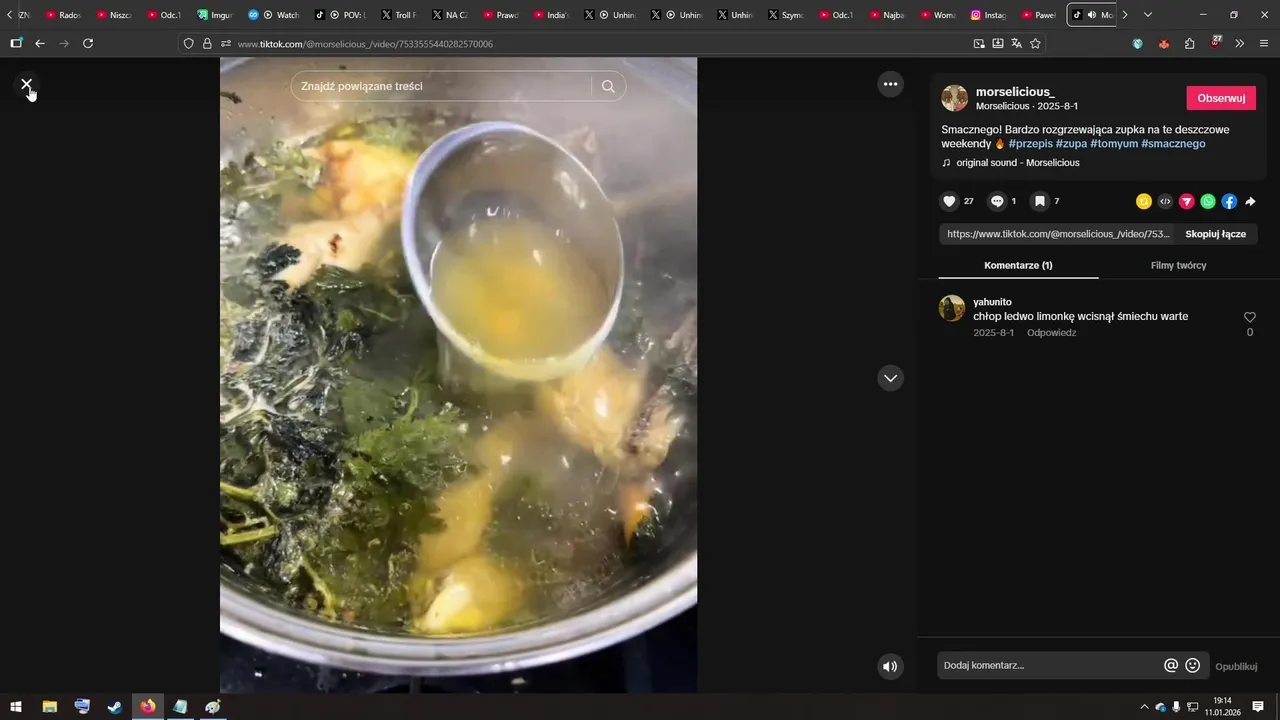Open the three-dot more options menu on video
1280x720 pixels.
(x=890, y=84)
